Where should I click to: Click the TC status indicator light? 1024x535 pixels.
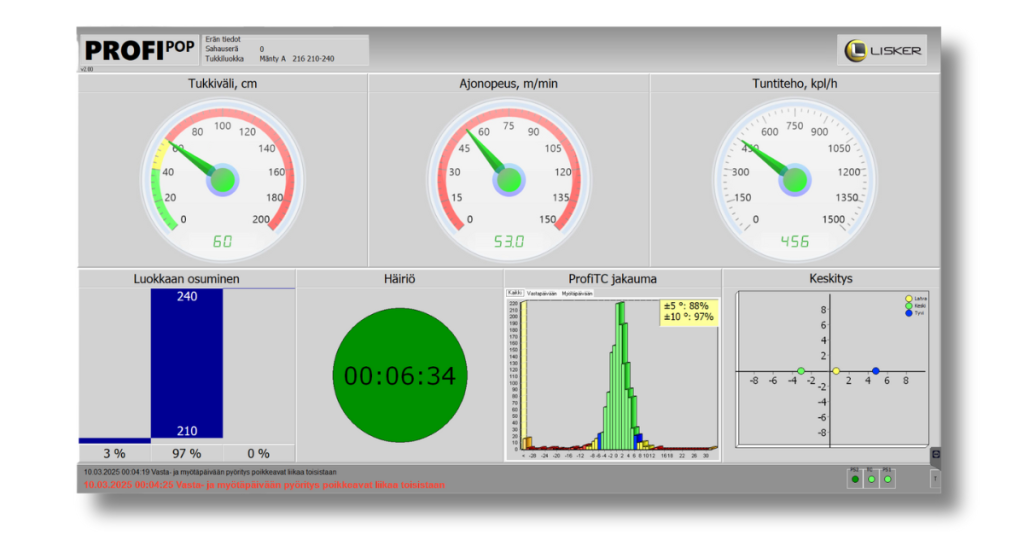[x=871, y=480]
